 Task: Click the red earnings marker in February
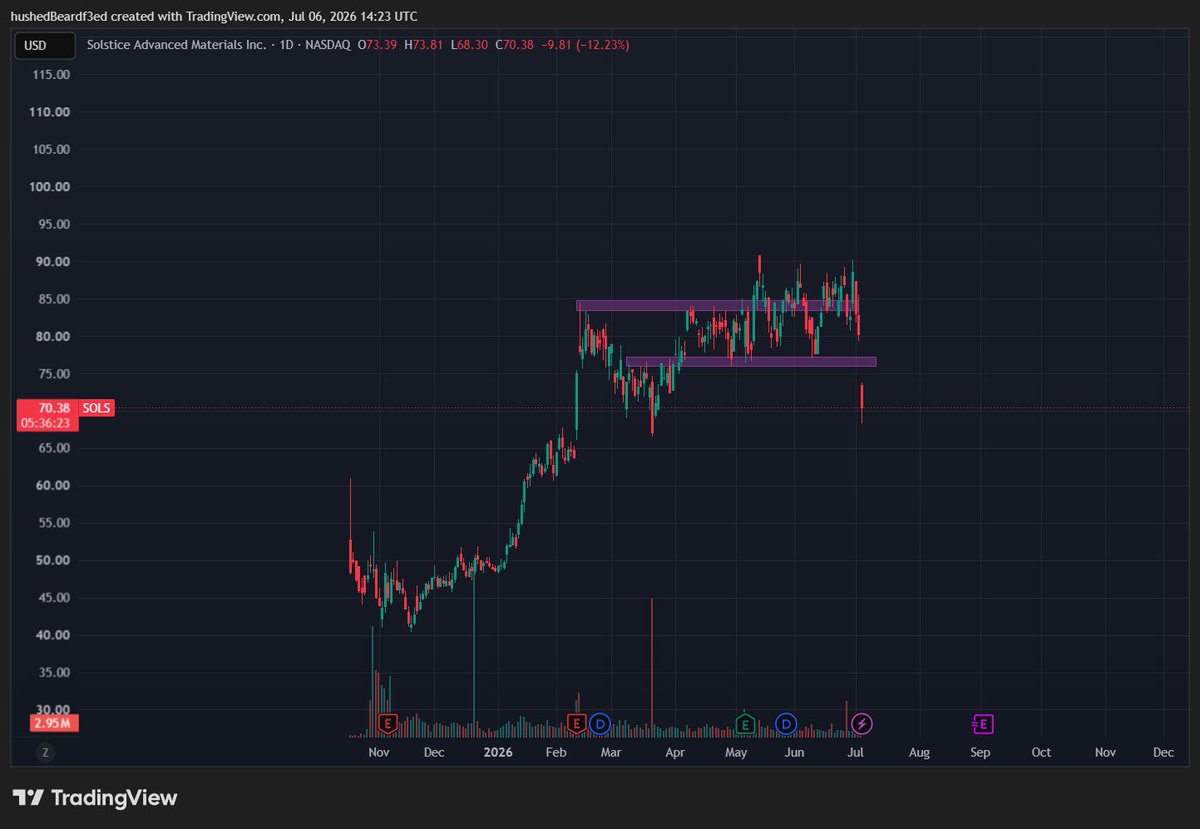tap(577, 723)
